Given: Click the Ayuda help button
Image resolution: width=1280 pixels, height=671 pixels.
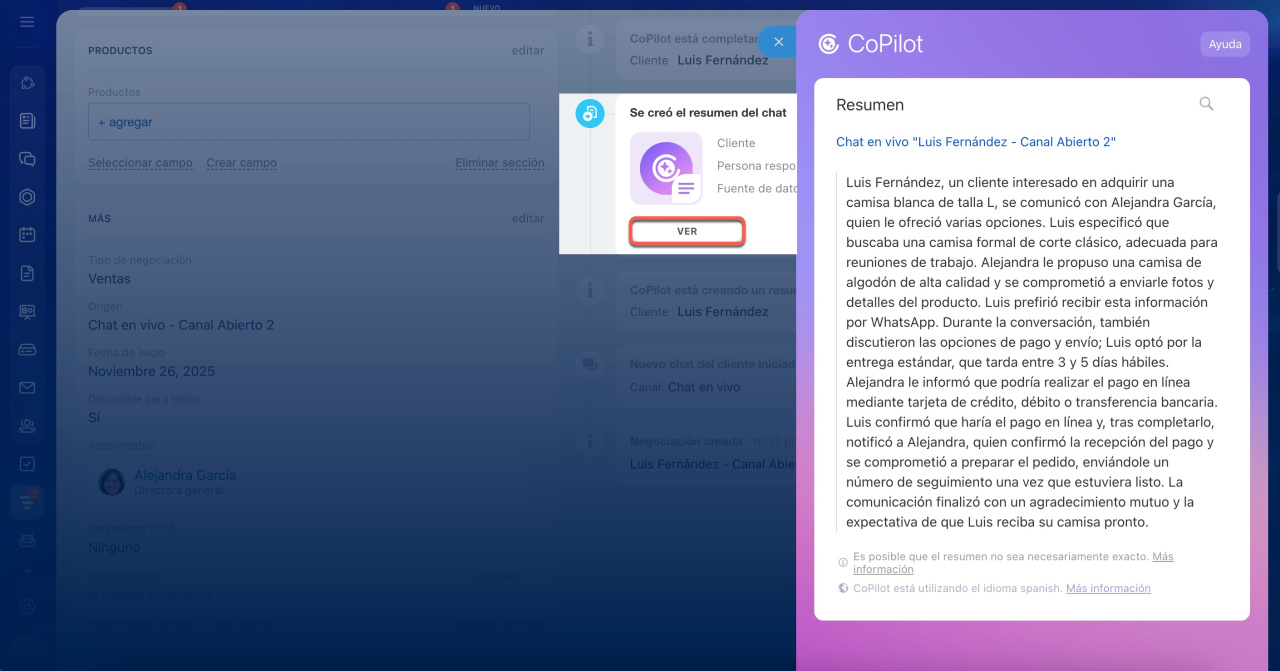Looking at the screenshot, I should point(1224,44).
